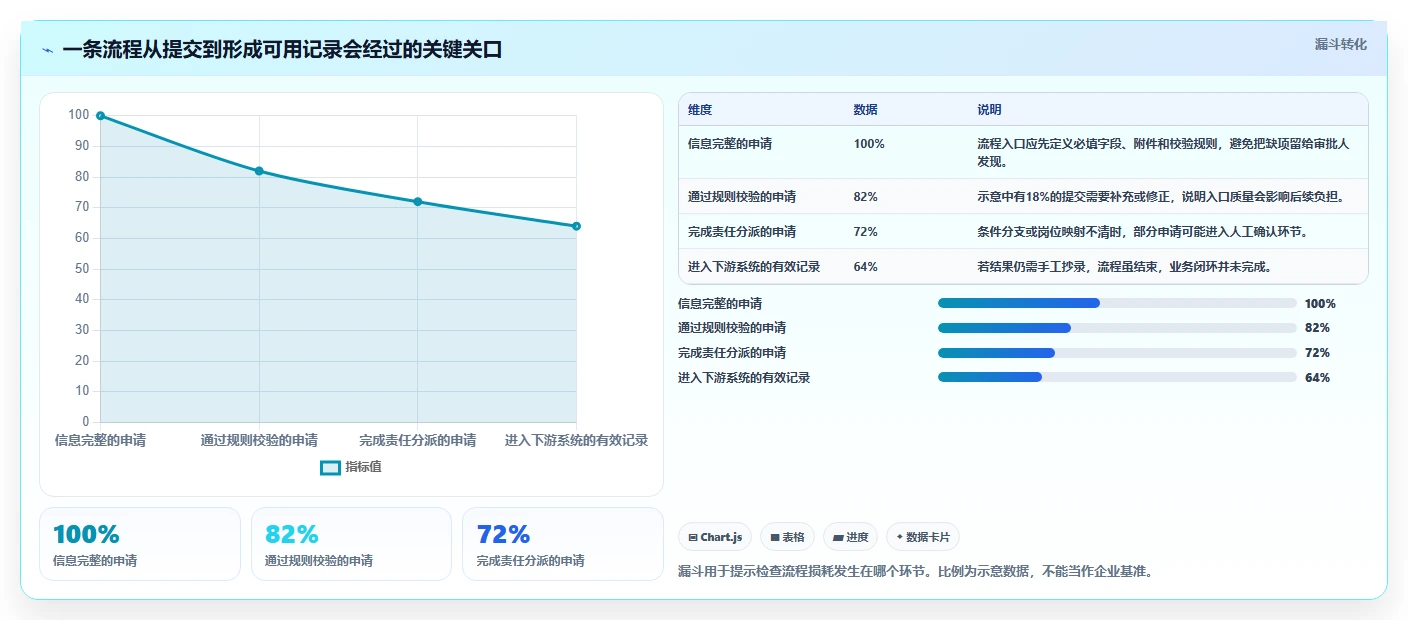The width and height of the screenshot is (1408, 620).
Task: Click the 100% value in the table
Action: click(869, 144)
